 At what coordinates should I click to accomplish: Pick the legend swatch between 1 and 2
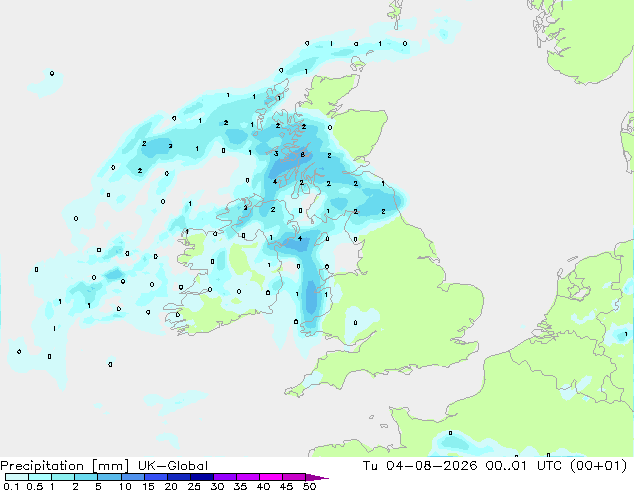(x=63, y=477)
